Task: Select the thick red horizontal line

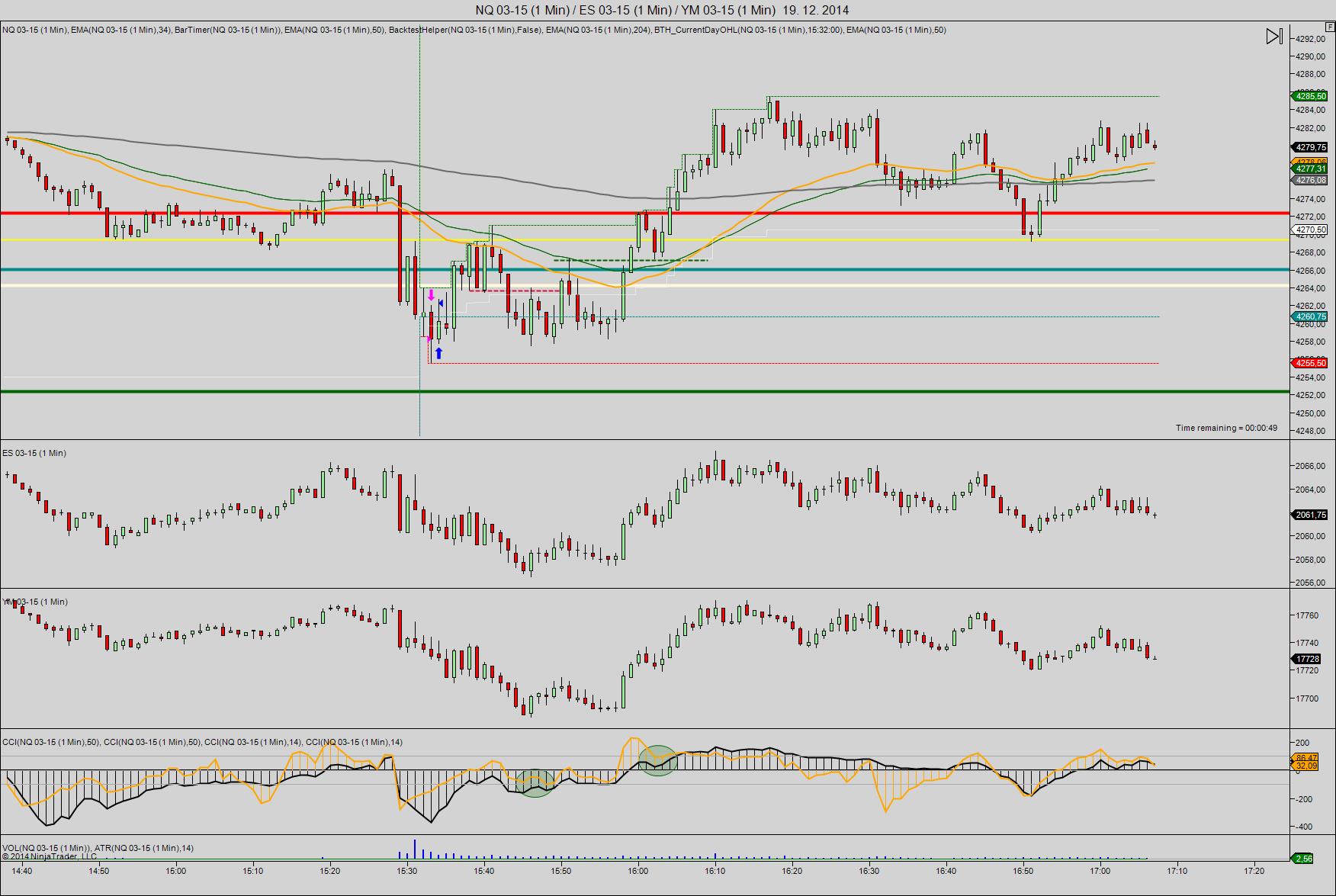Action: [645, 214]
